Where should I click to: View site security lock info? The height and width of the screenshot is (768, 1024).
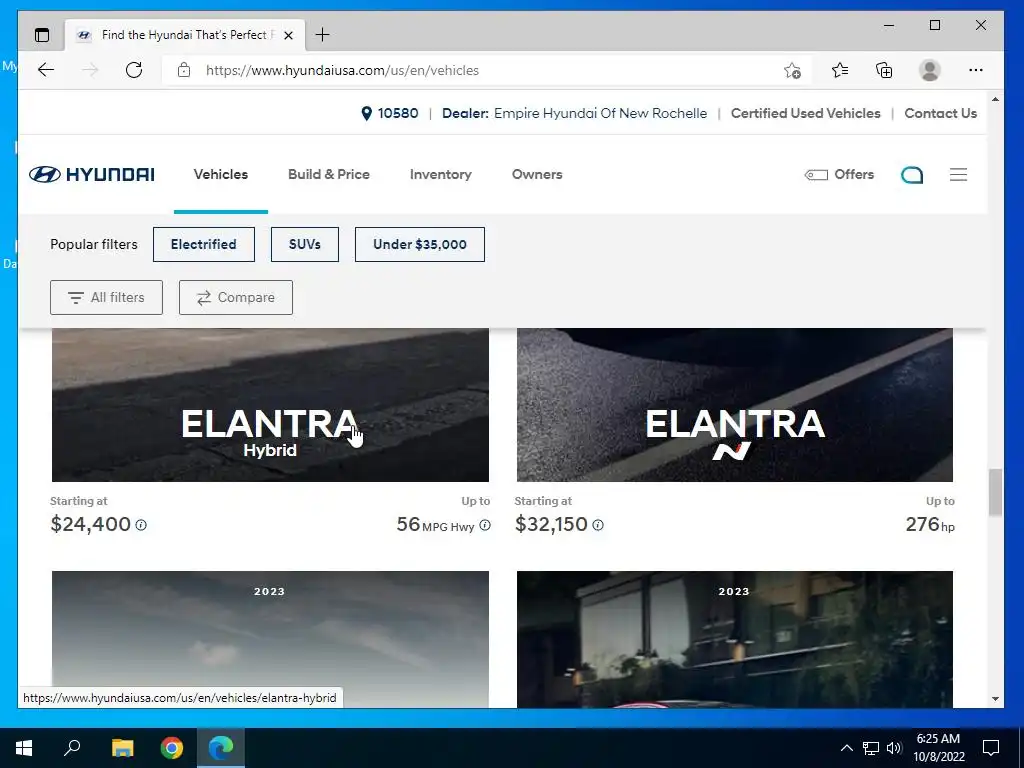click(184, 70)
